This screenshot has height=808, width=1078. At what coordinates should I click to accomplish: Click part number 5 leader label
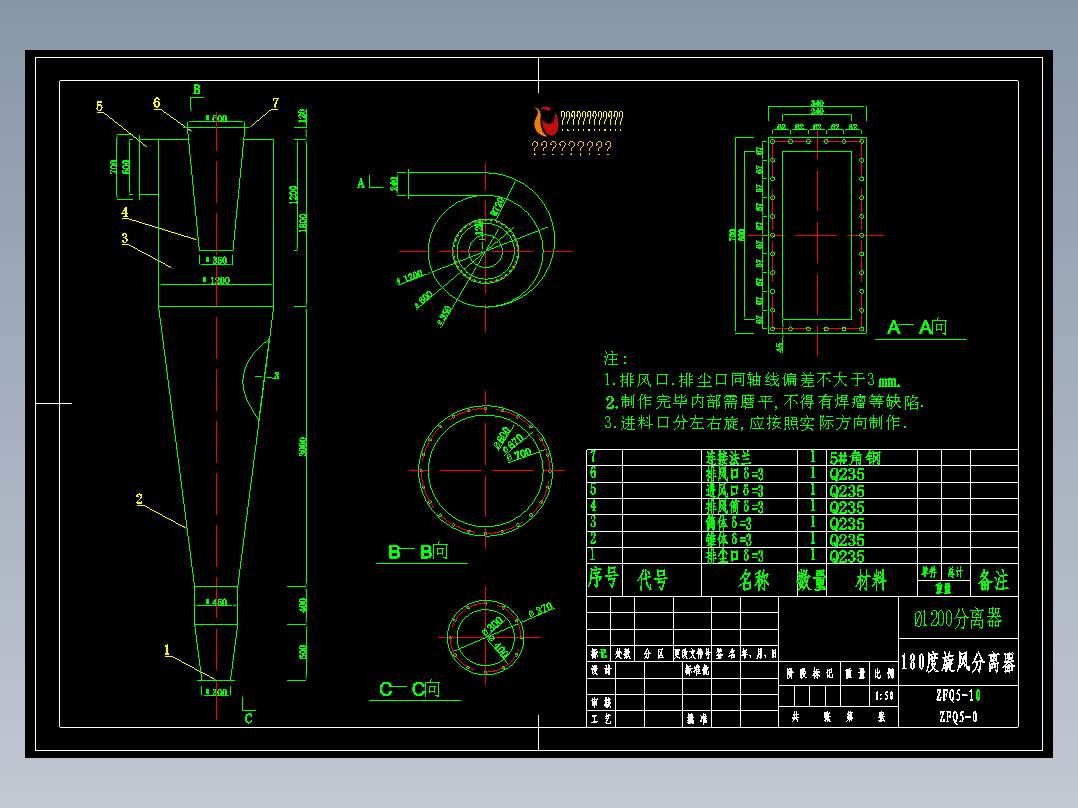pos(100,107)
